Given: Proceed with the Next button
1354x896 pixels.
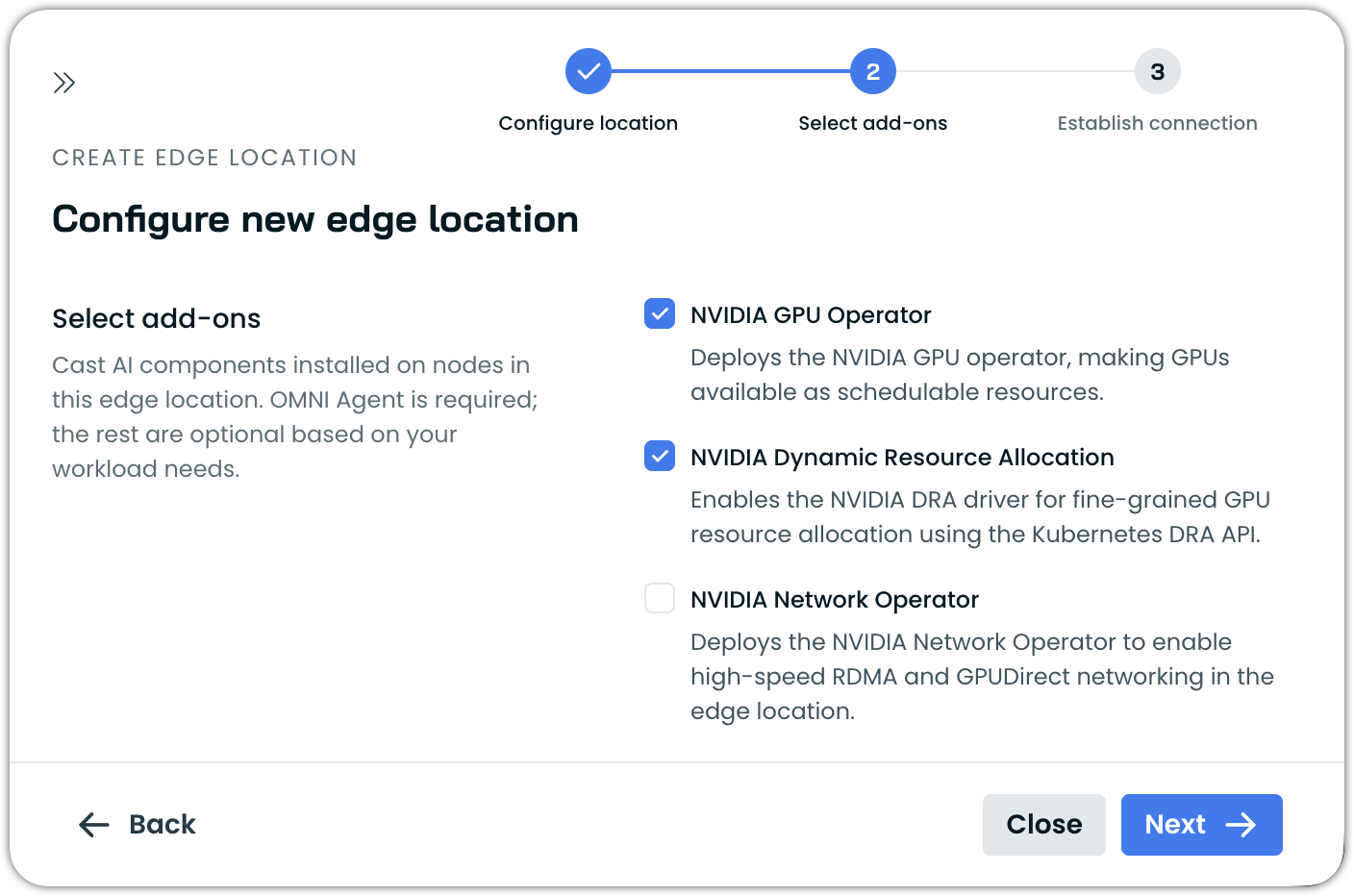Looking at the screenshot, I should (1202, 825).
